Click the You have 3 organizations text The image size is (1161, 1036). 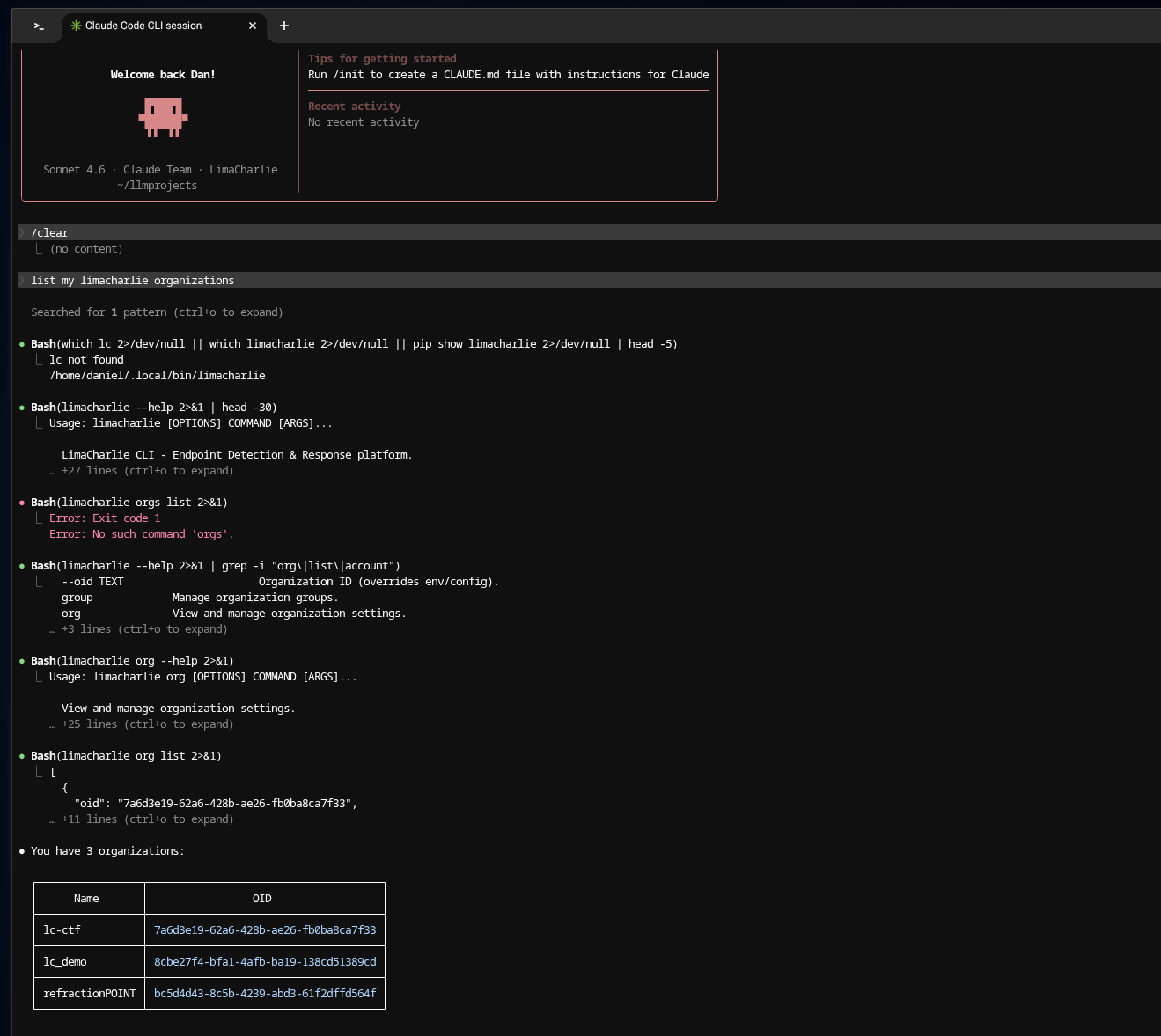(x=107, y=851)
